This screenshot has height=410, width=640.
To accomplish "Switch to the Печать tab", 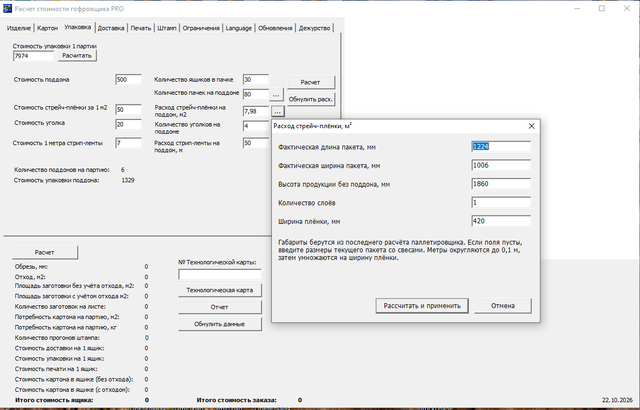I will click(x=141, y=28).
